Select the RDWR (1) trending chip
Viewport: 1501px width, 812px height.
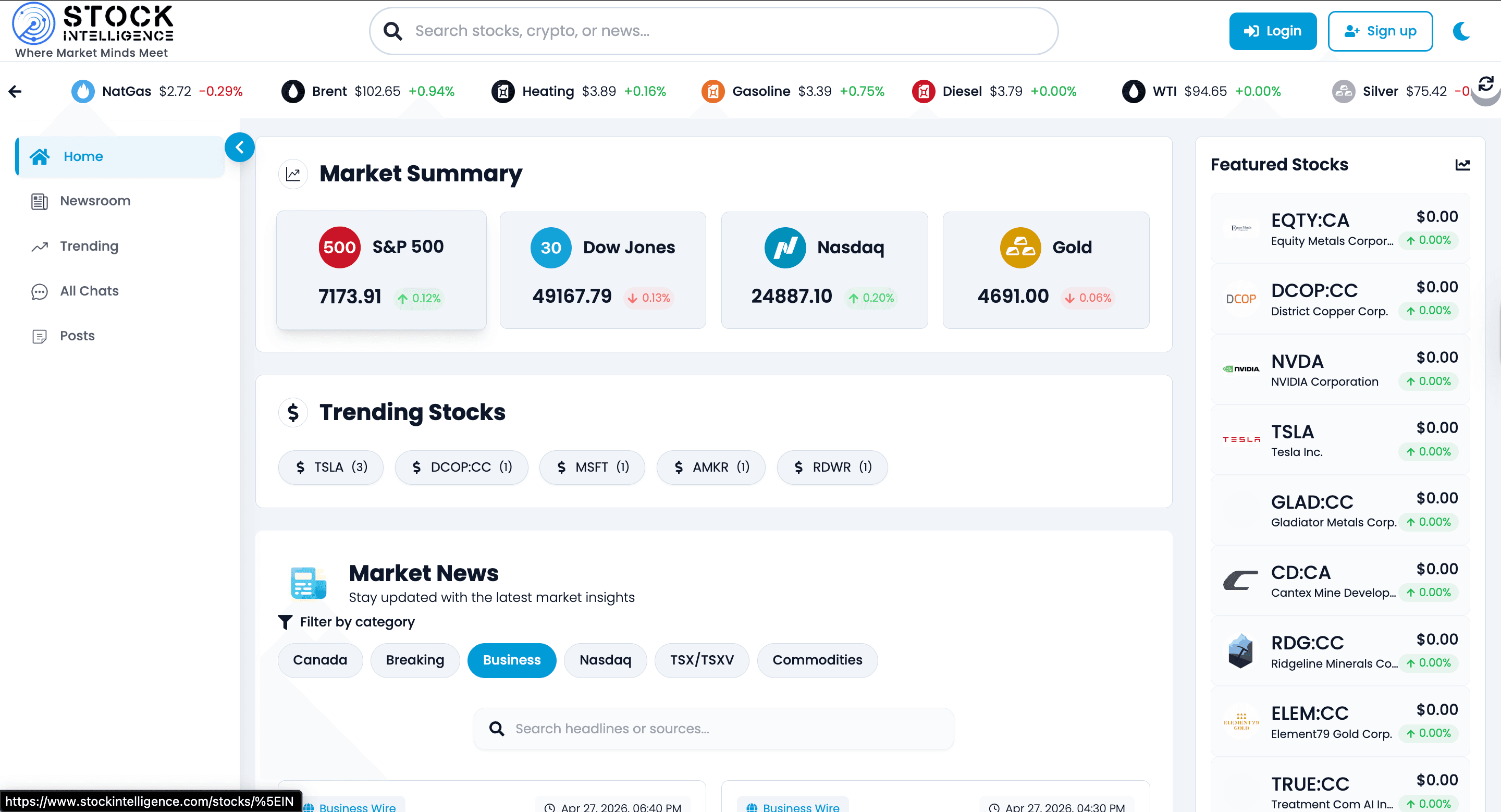832,467
